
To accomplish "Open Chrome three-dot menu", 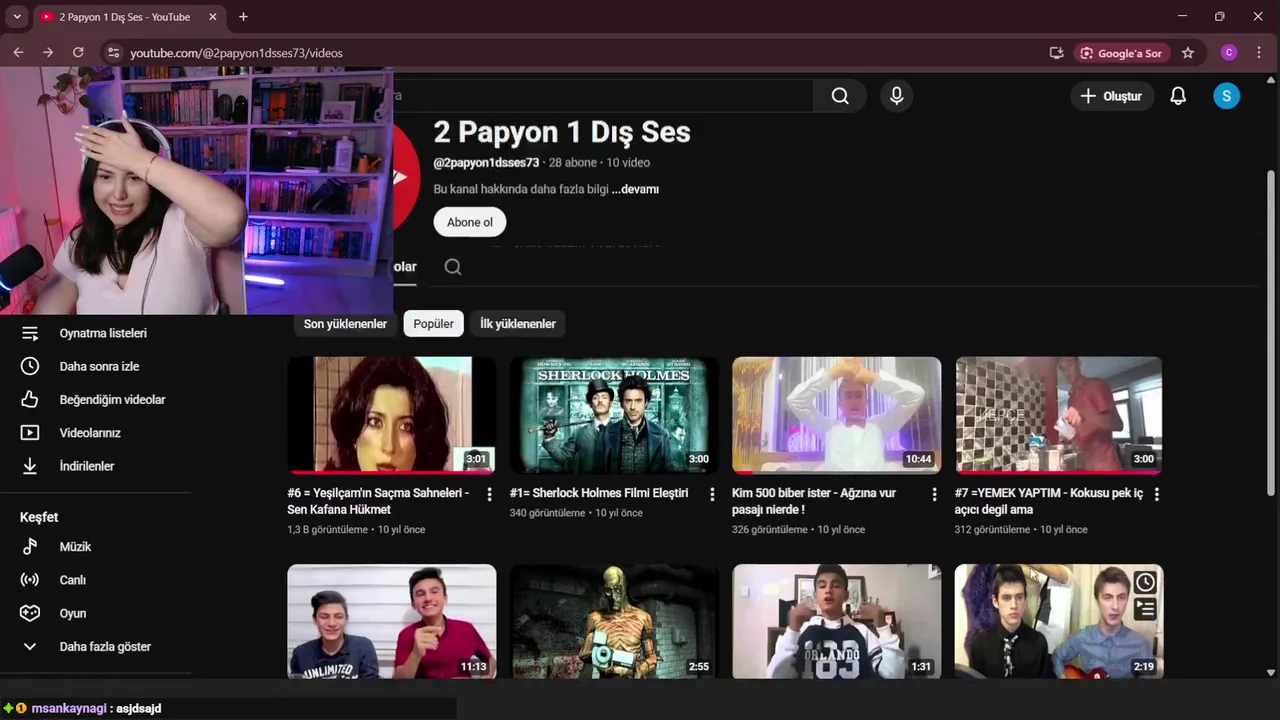I will (x=1259, y=53).
